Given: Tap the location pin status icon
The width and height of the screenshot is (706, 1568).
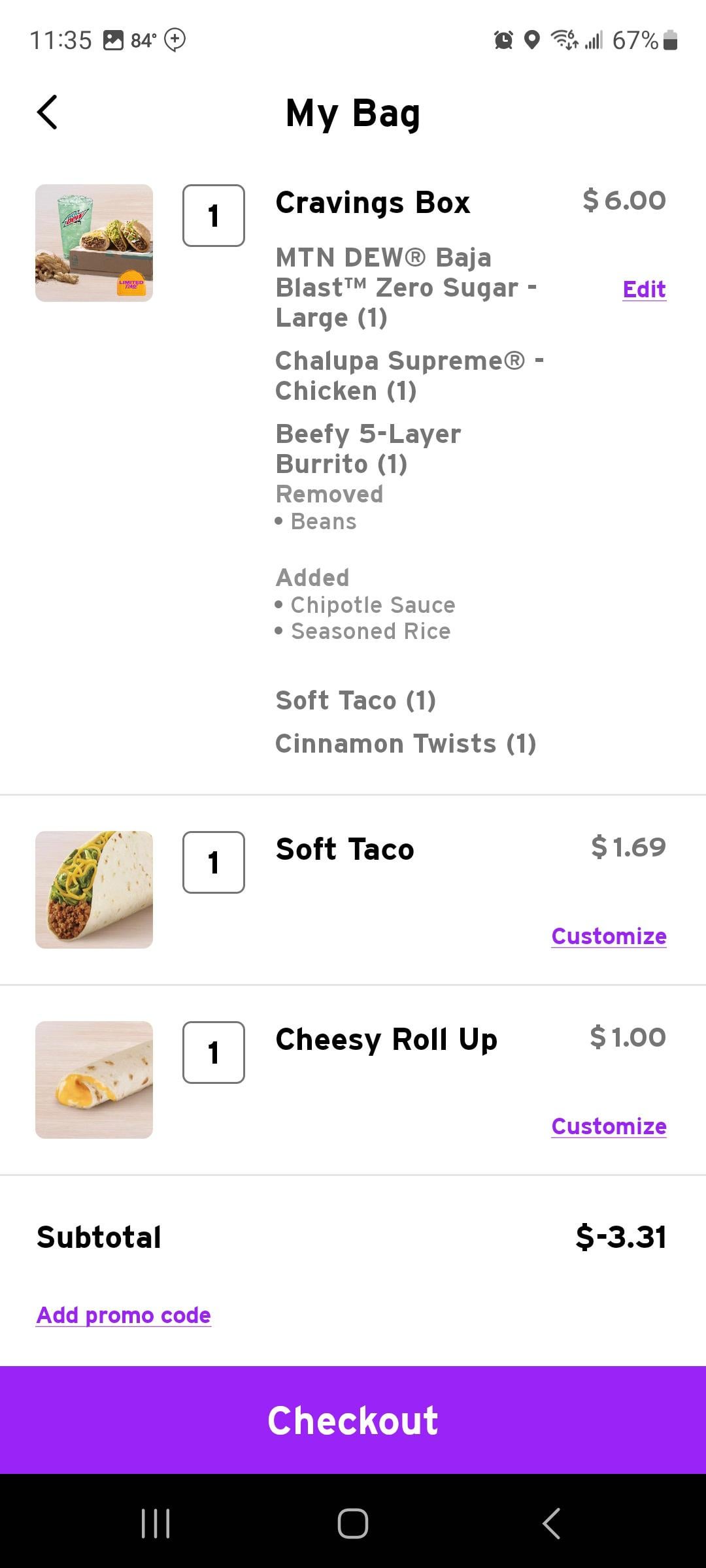Looking at the screenshot, I should click(x=533, y=41).
